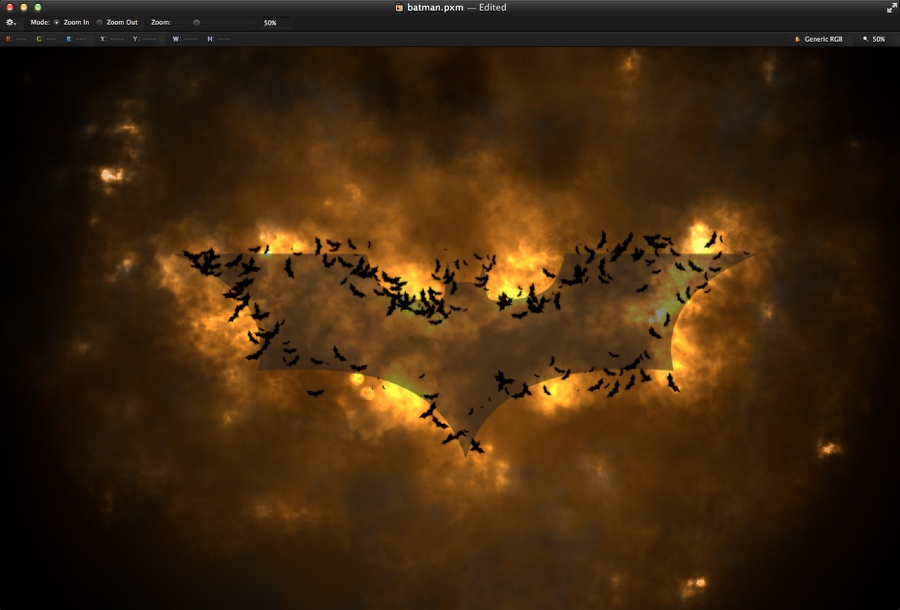Enter full screen with the arrows icon
The image size is (900, 610).
pyautogui.click(x=891, y=7)
